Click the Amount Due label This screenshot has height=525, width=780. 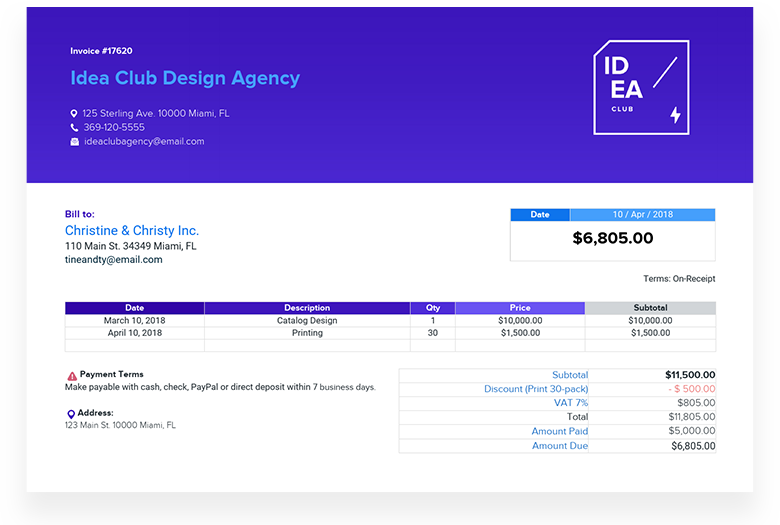pos(560,446)
